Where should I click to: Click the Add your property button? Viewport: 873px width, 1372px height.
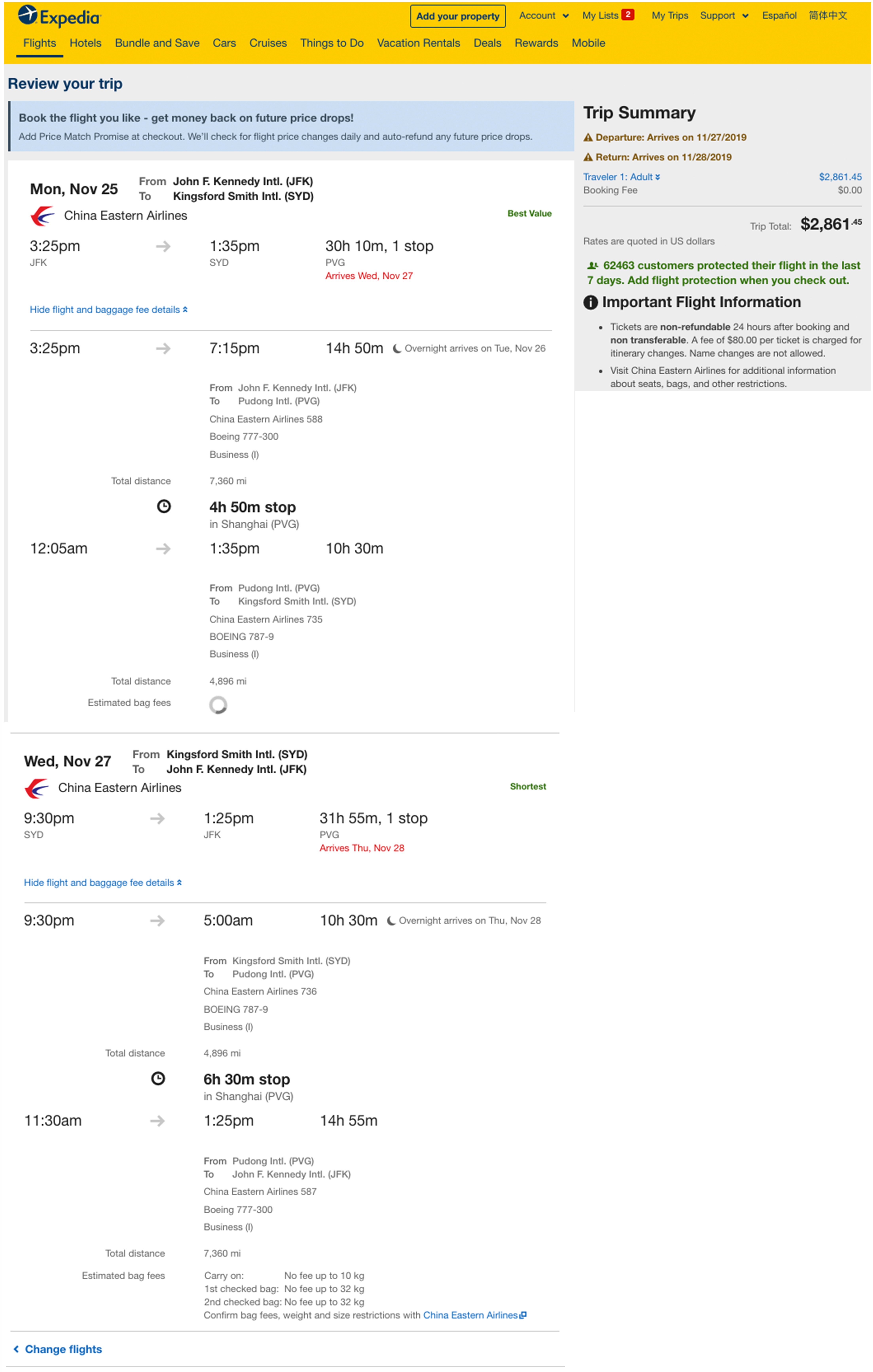[458, 16]
